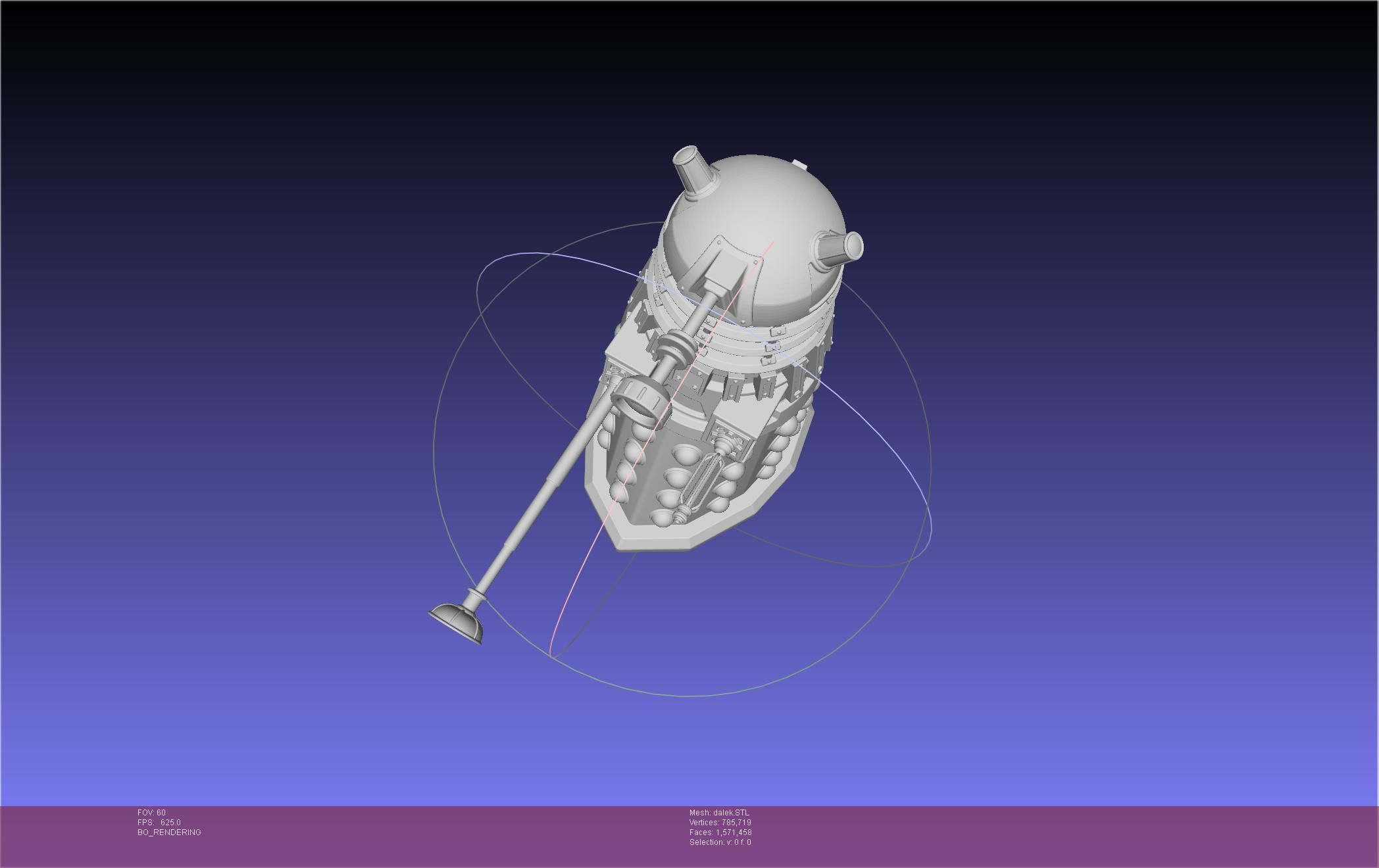Click the Dalek model's dome head
This screenshot has width=1379, height=868.
tap(753, 240)
